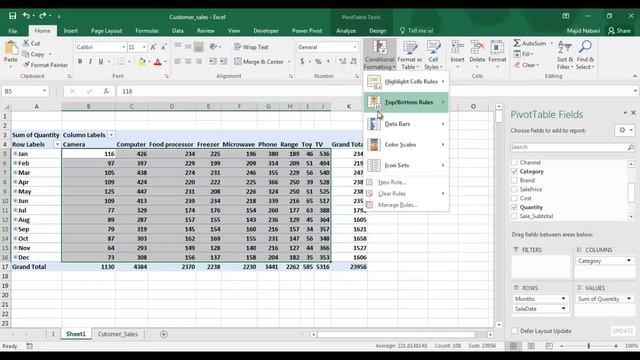
Task: Redo the last action
Action: click(42, 16)
